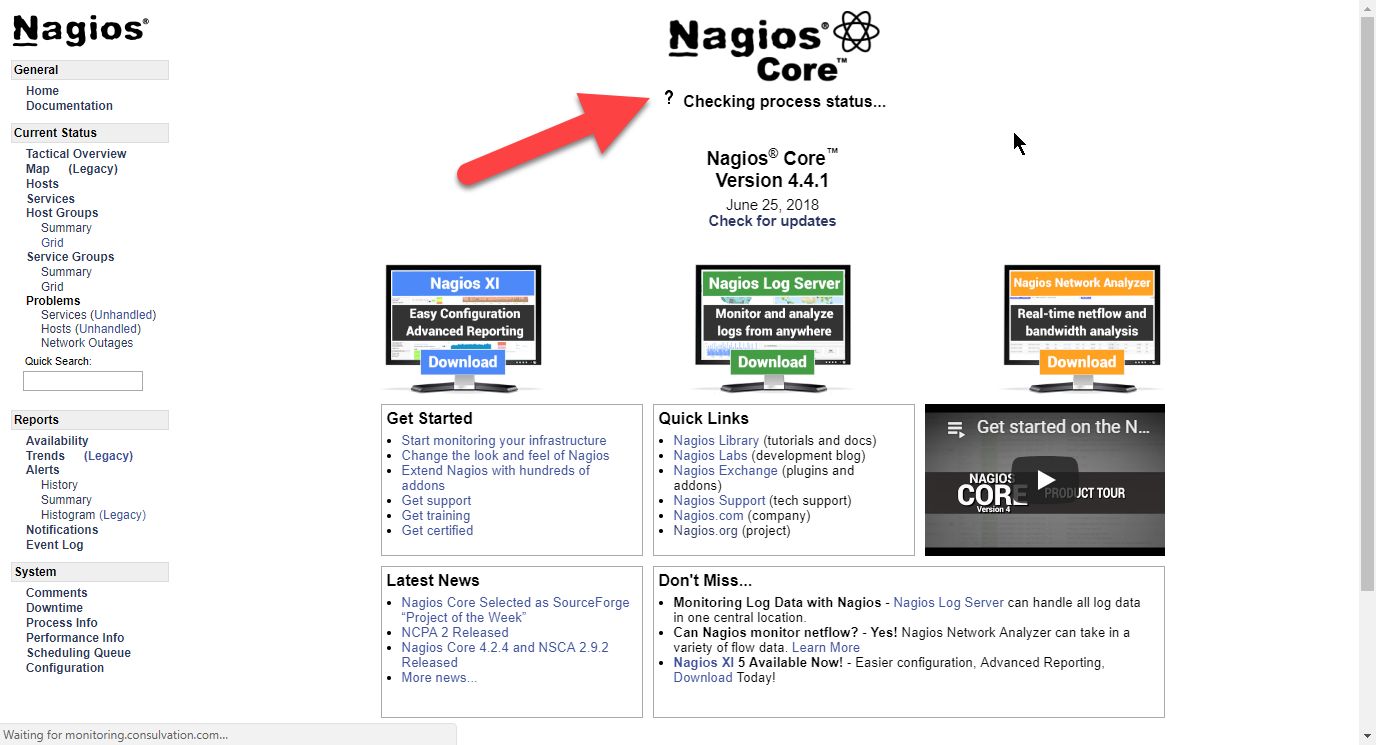
Task: View Hosts under Problems
Action: pos(56,329)
